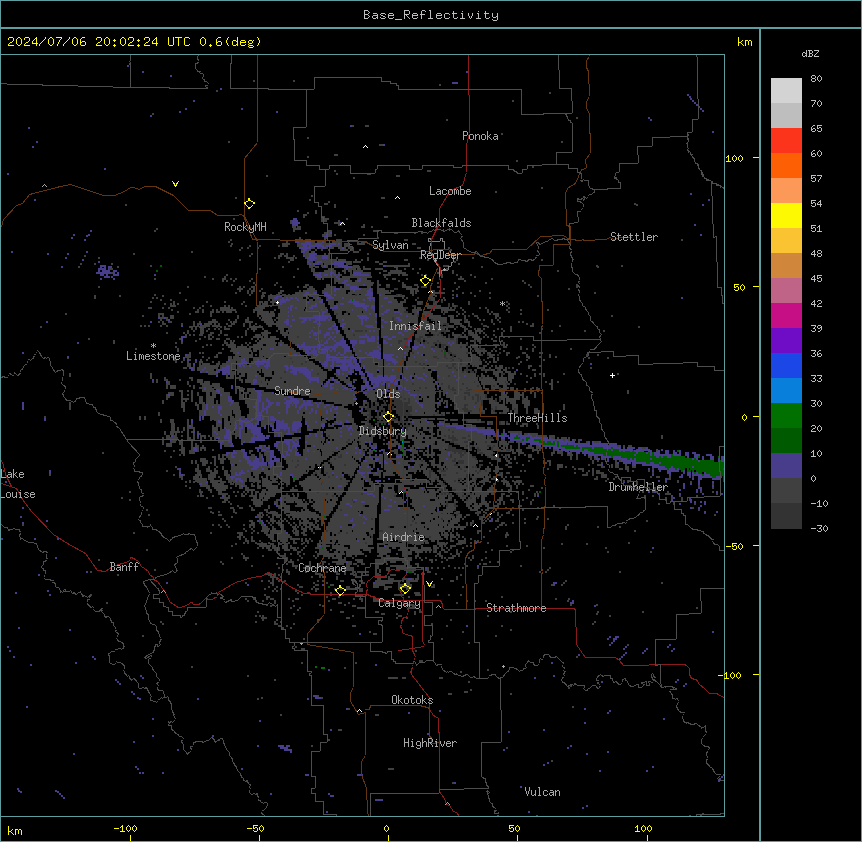Click the yellow v marker northwest of RockyMH
862x842 pixels.
click(x=175, y=184)
